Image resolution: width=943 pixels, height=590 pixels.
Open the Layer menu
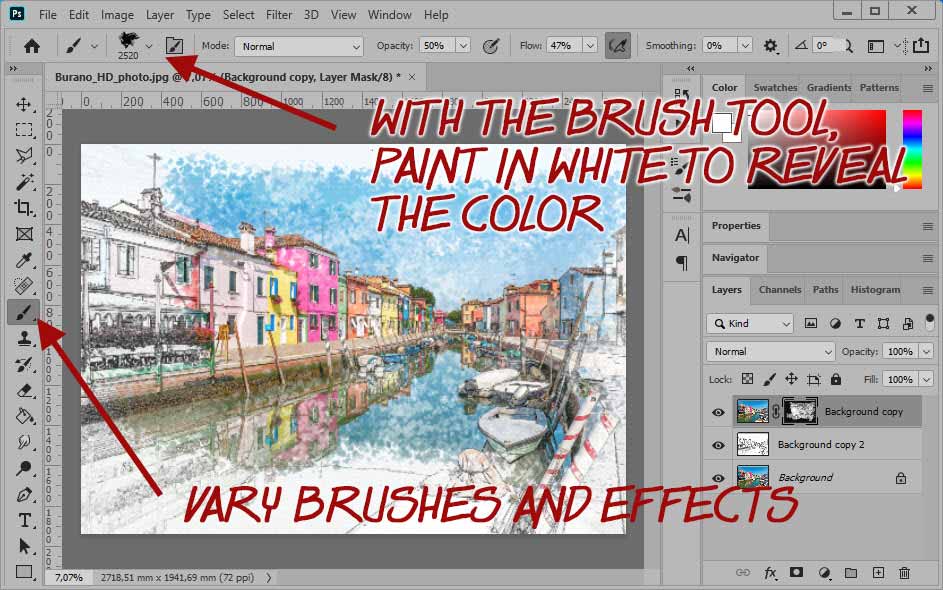[x=159, y=15]
